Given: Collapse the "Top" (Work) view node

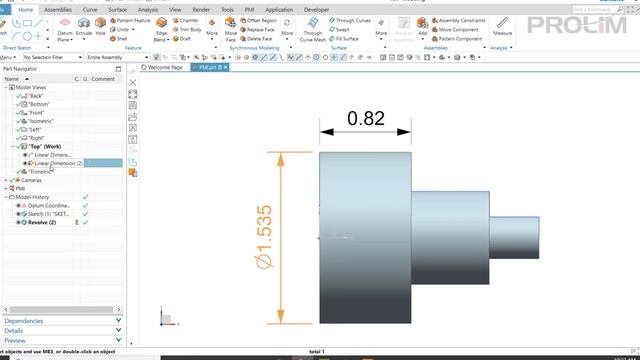Looking at the screenshot, I should tap(13, 147).
